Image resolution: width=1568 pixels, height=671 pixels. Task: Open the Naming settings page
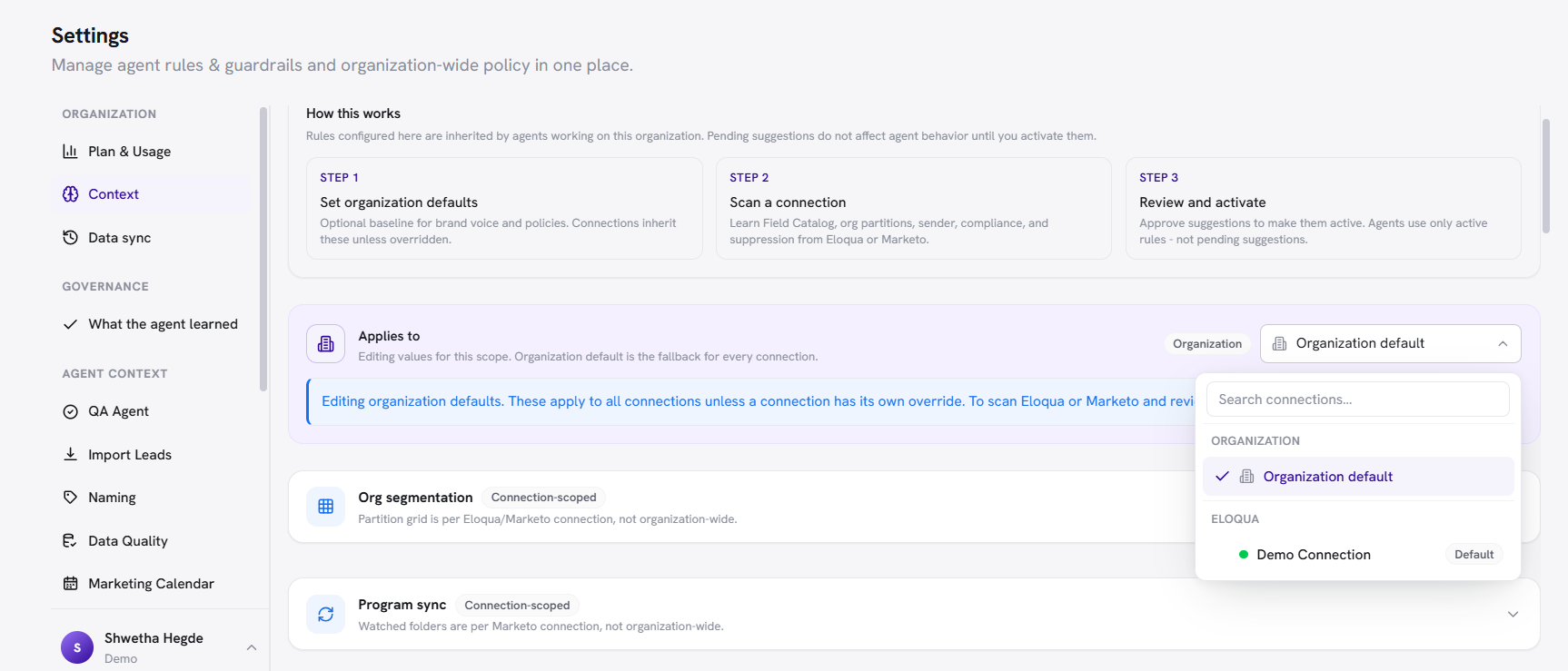(x=150, y=498)
